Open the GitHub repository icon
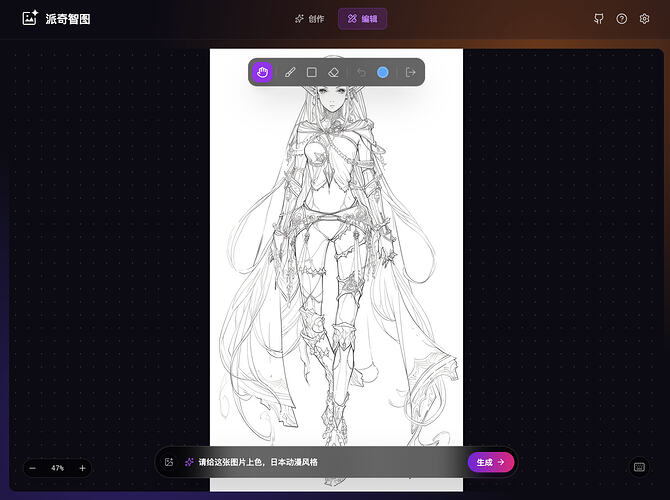670x500 pixels. [599, 19]
